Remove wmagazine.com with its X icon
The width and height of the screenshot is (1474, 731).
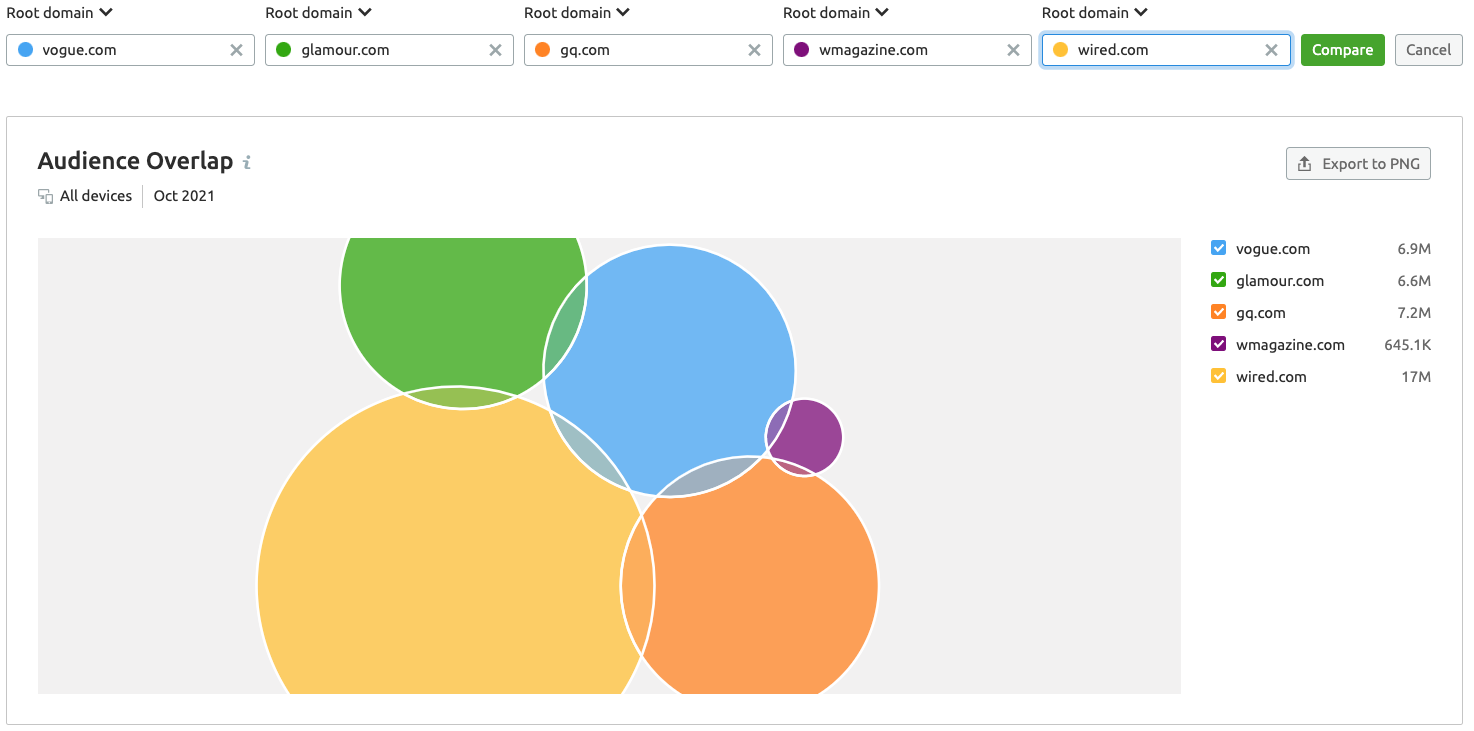pyautogui.click(x=1013, y=50)
